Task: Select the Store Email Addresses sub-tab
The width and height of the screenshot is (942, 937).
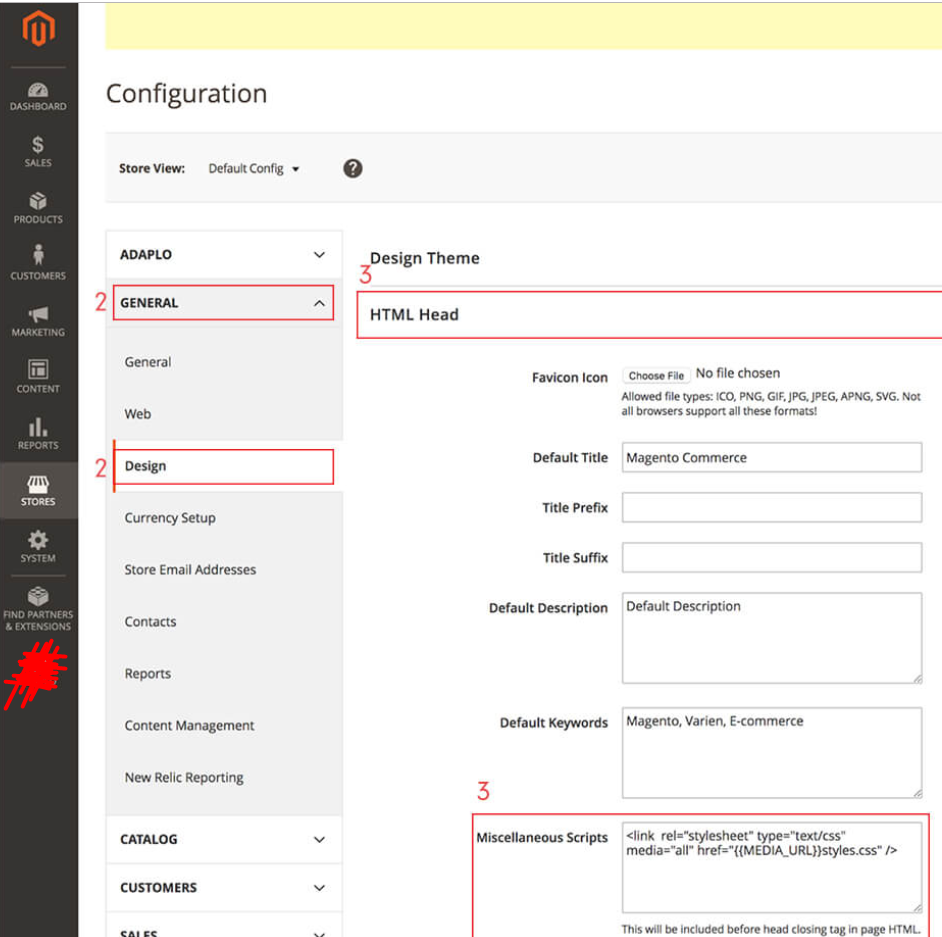Action: [190, 569]
